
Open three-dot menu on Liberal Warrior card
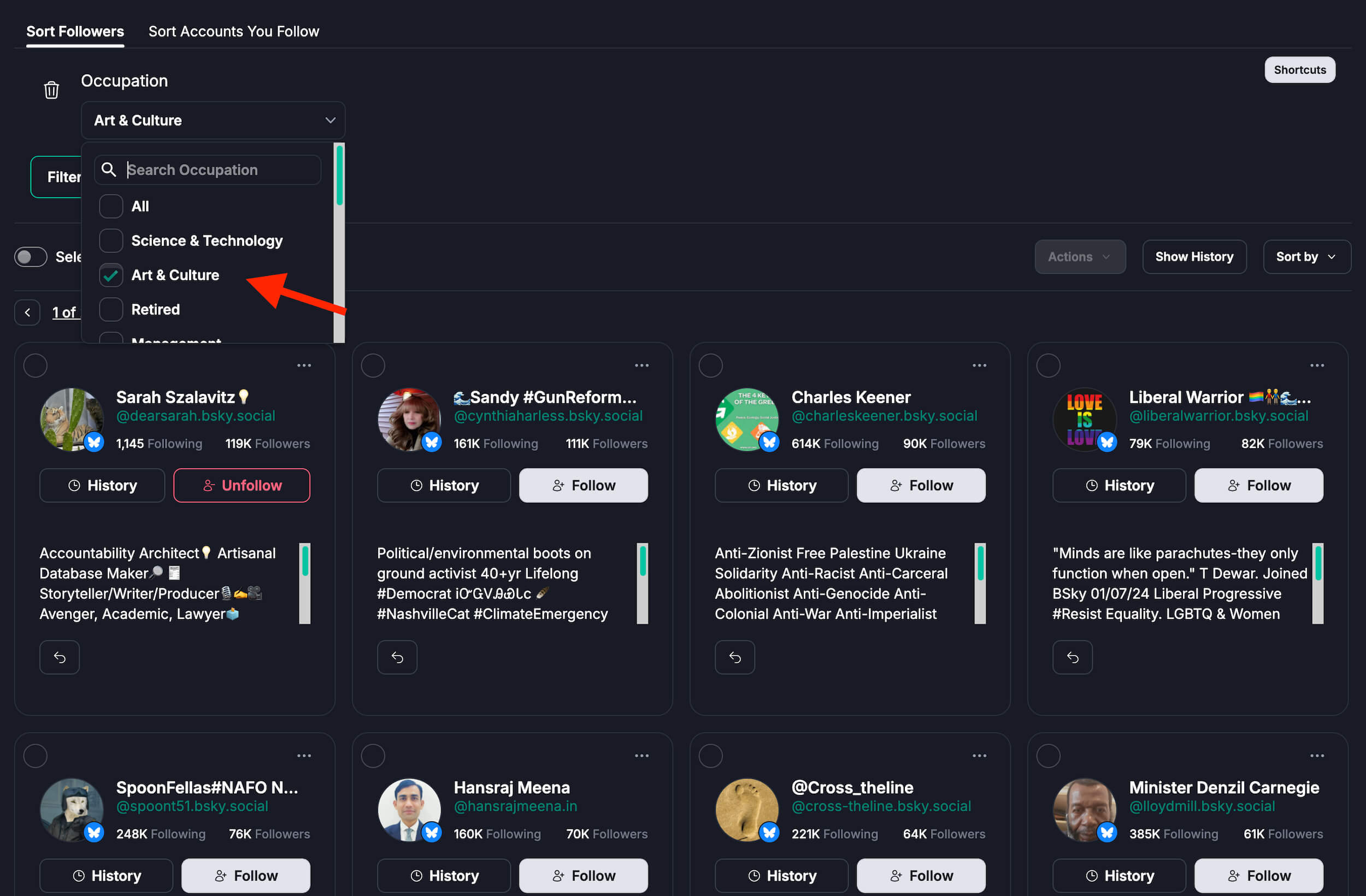1317,366
